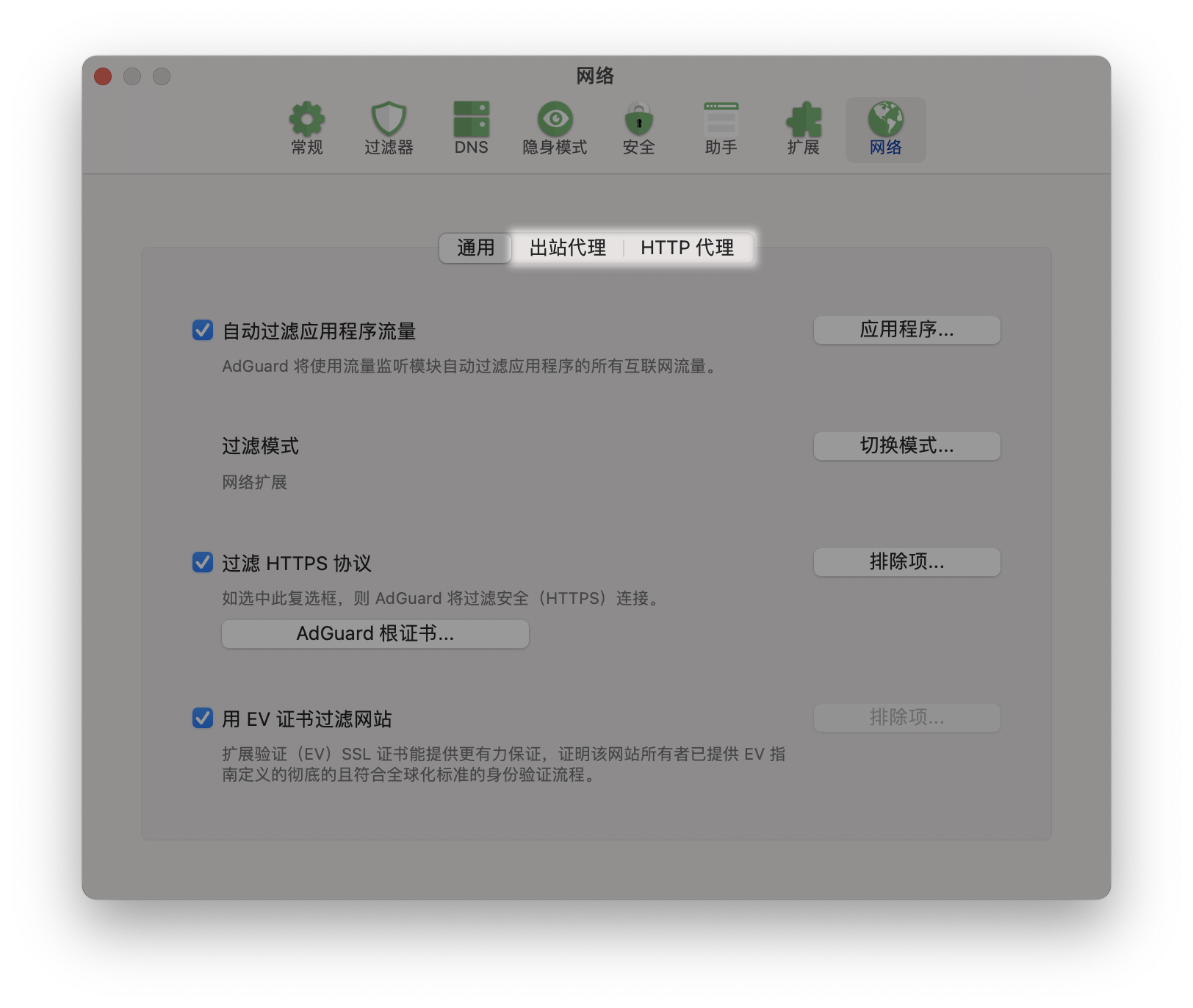The height and width of the screenshot is (1008, 1193).
Task: Click the 切换模式... button
Action: coord(907,446)
